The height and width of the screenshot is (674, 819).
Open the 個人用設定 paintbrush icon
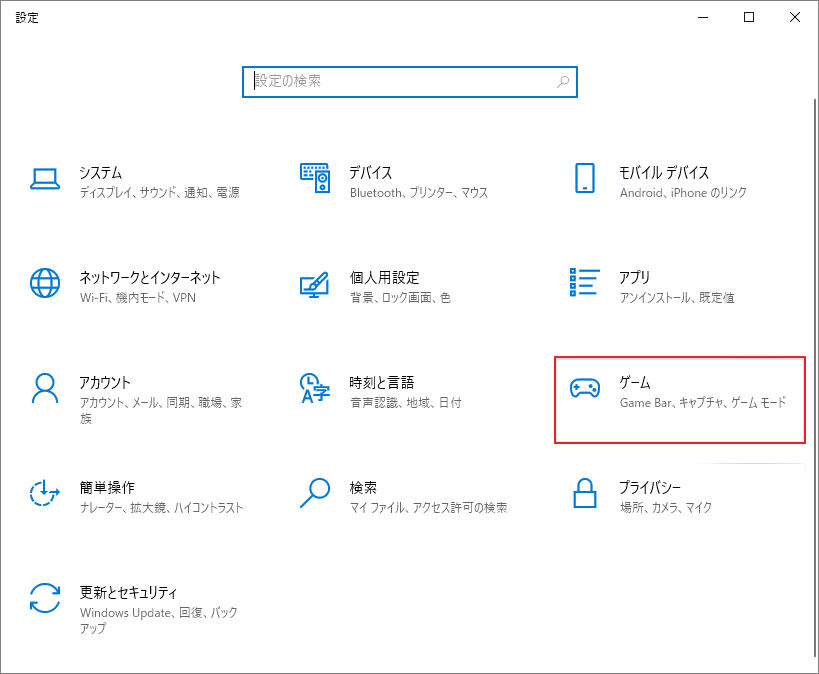click(x=314, y=284)
